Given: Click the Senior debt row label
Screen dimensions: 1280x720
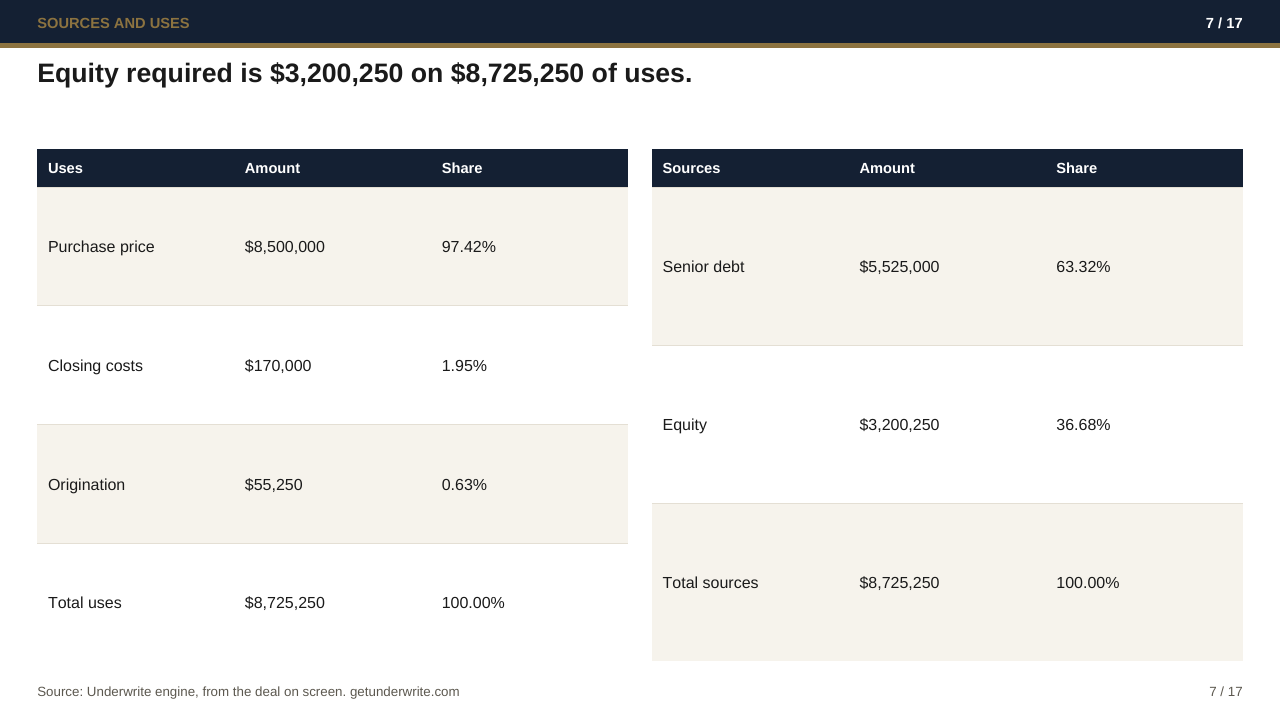Looking at the screenshot, I should (703, 267).
